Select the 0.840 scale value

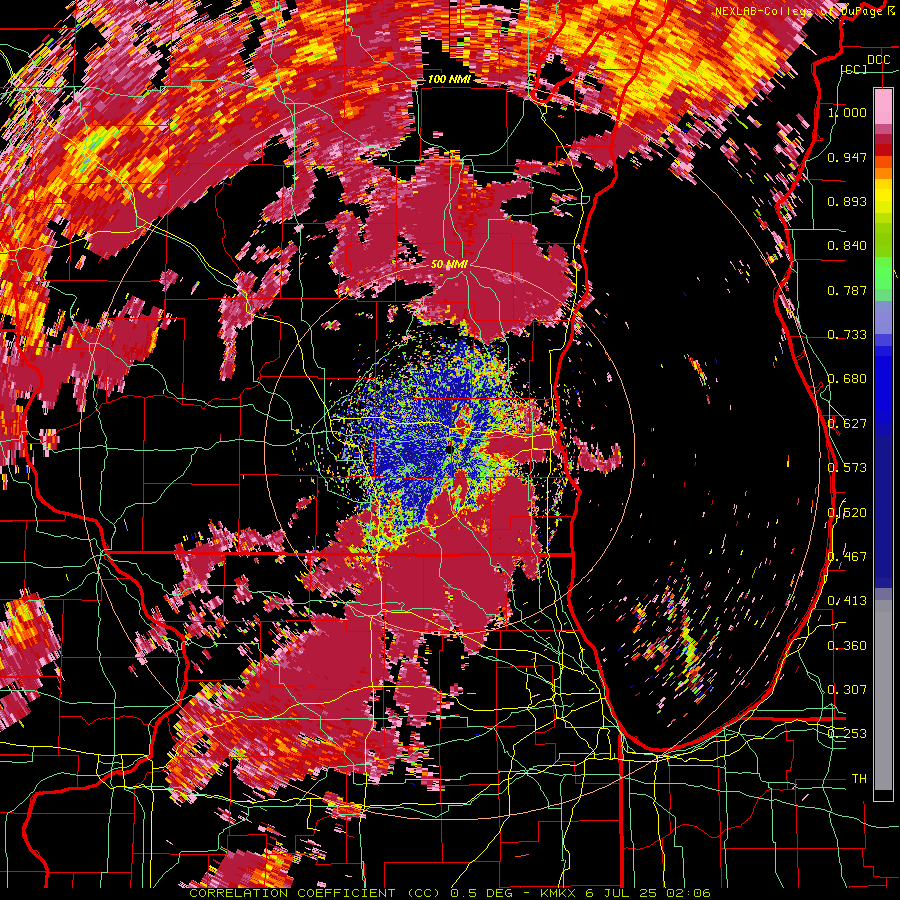[847, 246]
